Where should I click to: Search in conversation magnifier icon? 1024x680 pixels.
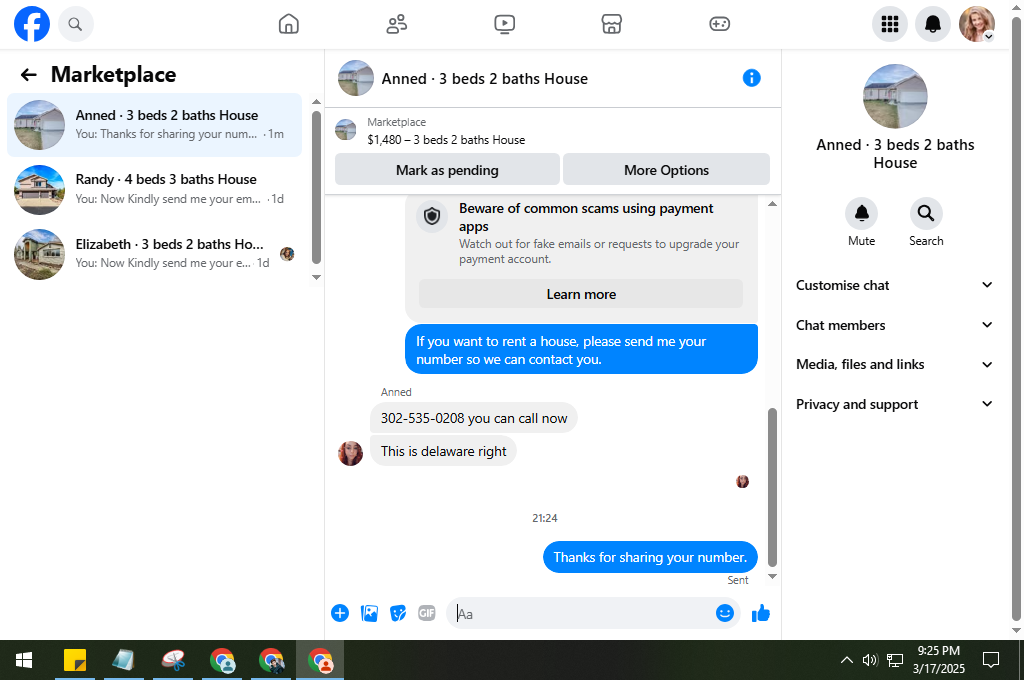(925, 214)
